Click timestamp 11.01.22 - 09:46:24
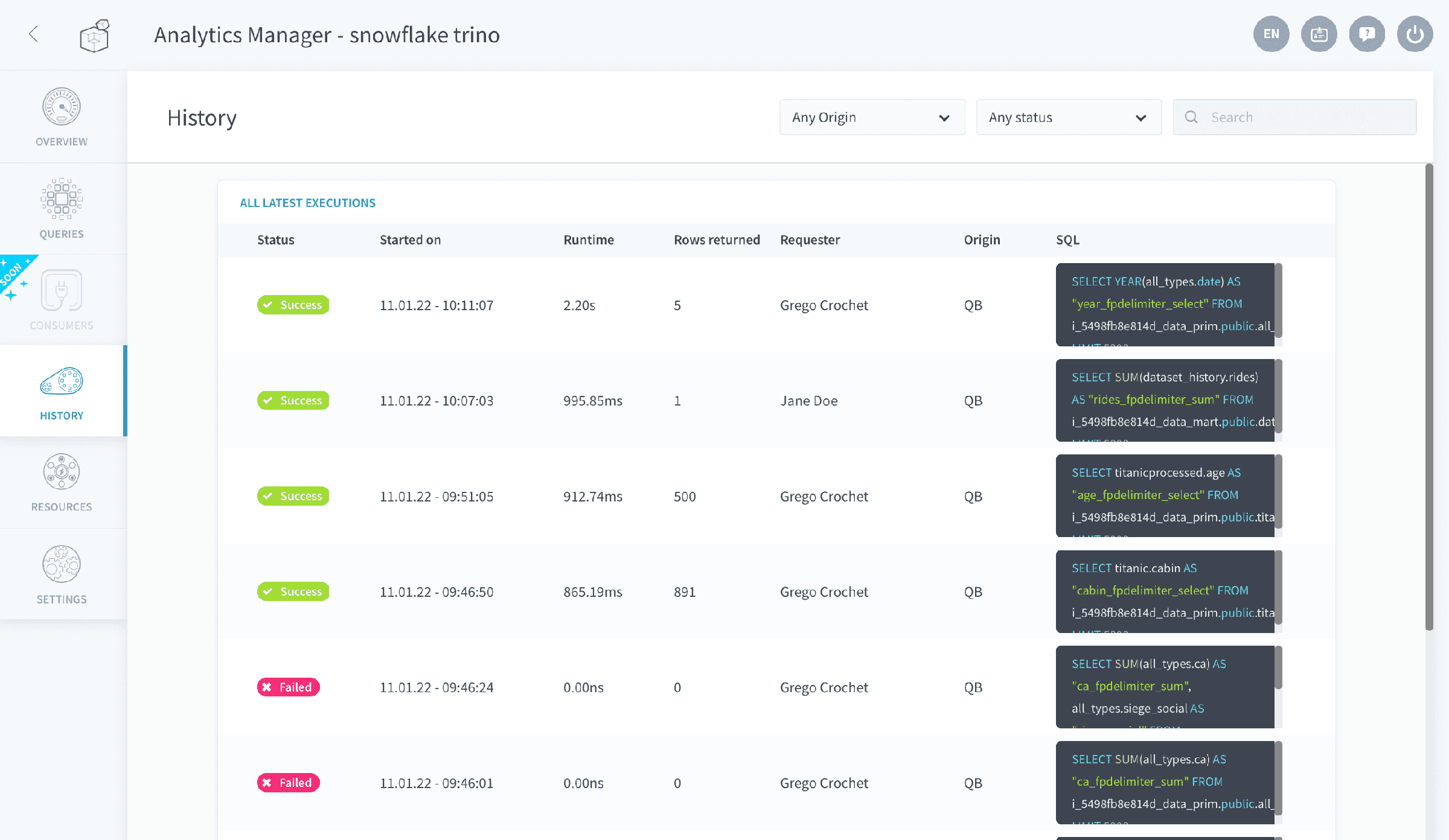 437,687
